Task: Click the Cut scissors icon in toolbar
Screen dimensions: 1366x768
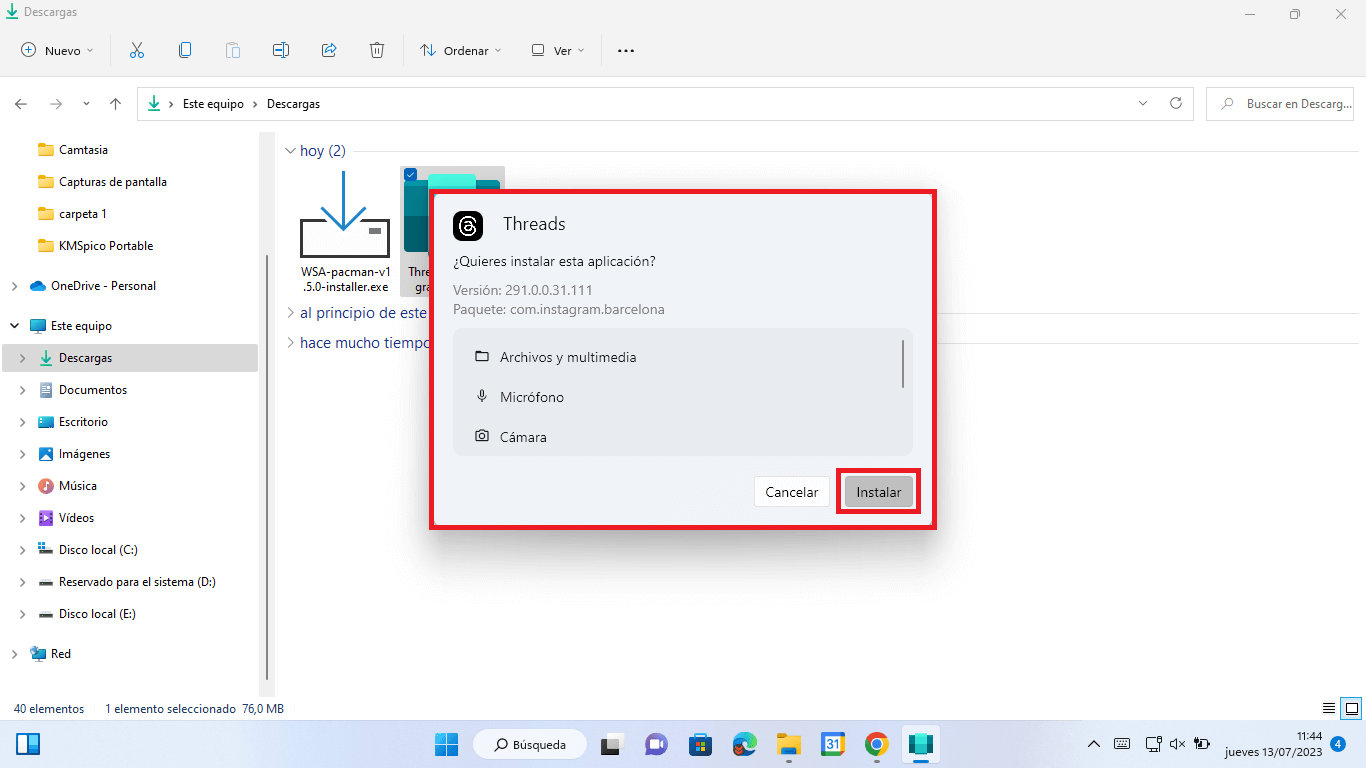Action: tap(137, 50)
